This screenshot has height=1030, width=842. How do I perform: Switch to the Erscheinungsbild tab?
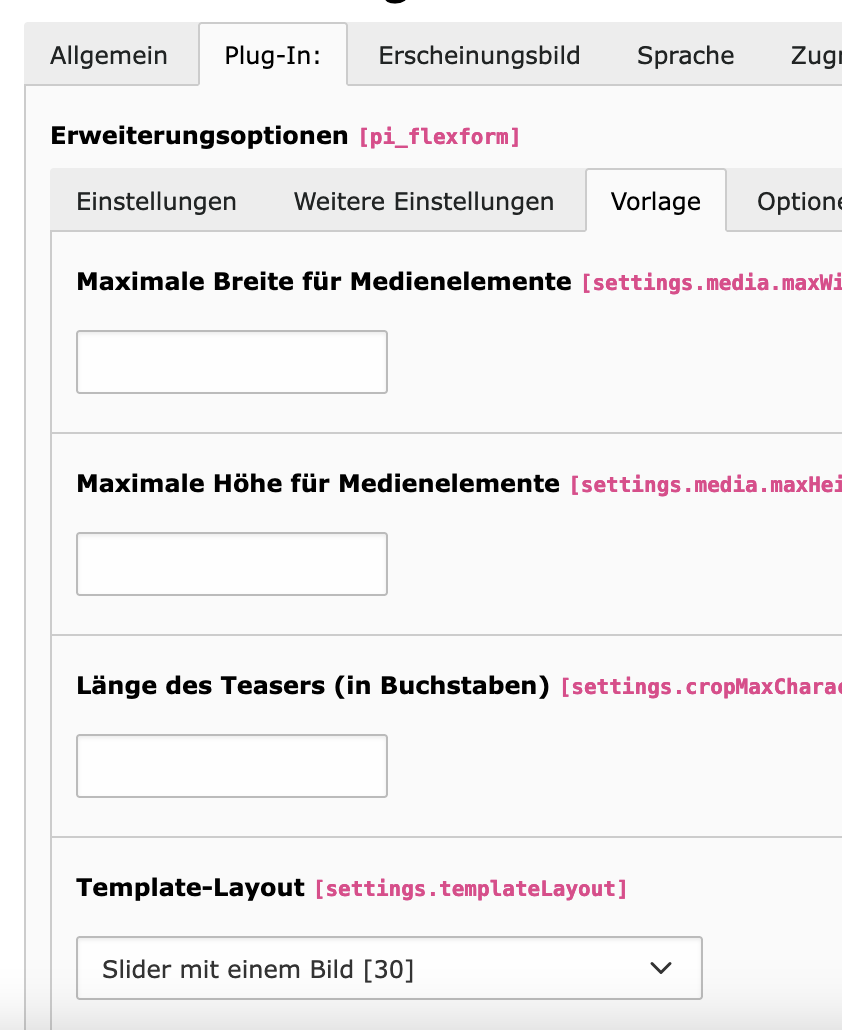click(x=479, y=55)
